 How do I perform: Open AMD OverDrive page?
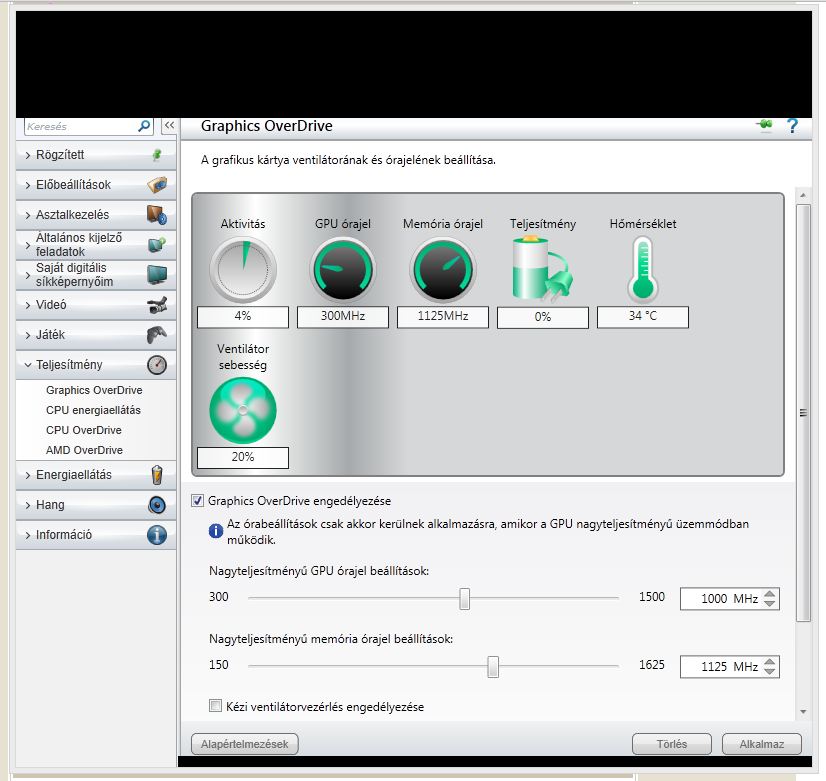(x=84, y=450)
